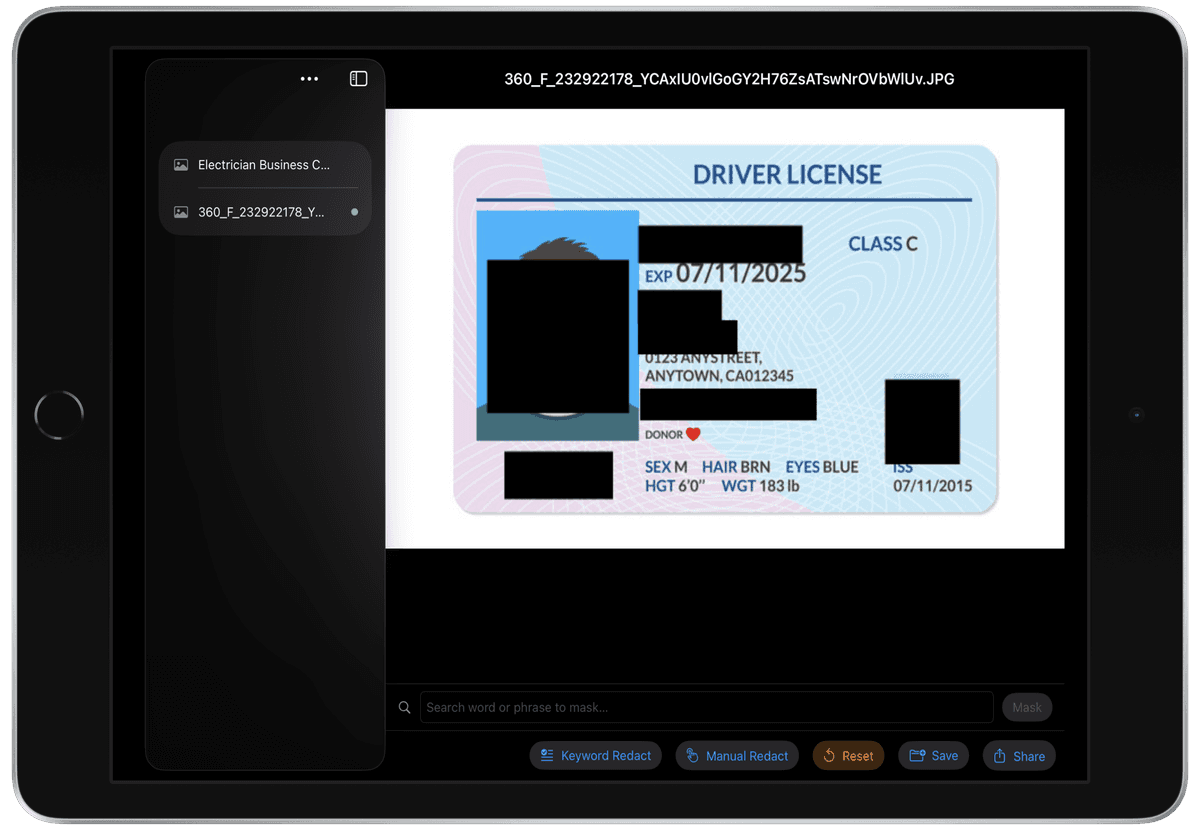
Task: Activate the Keyword Redact tool
Action: tap(596, 756)
